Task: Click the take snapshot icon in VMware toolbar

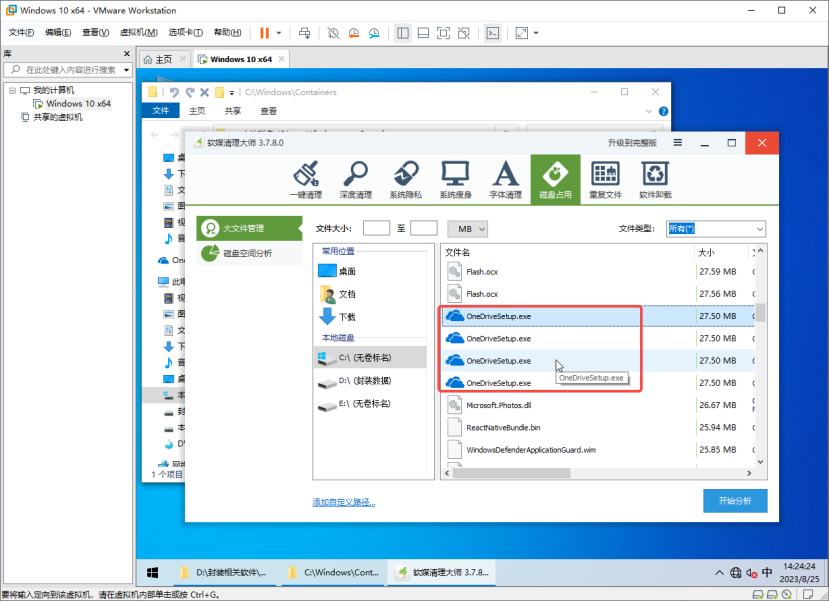Action: point(333,33)
